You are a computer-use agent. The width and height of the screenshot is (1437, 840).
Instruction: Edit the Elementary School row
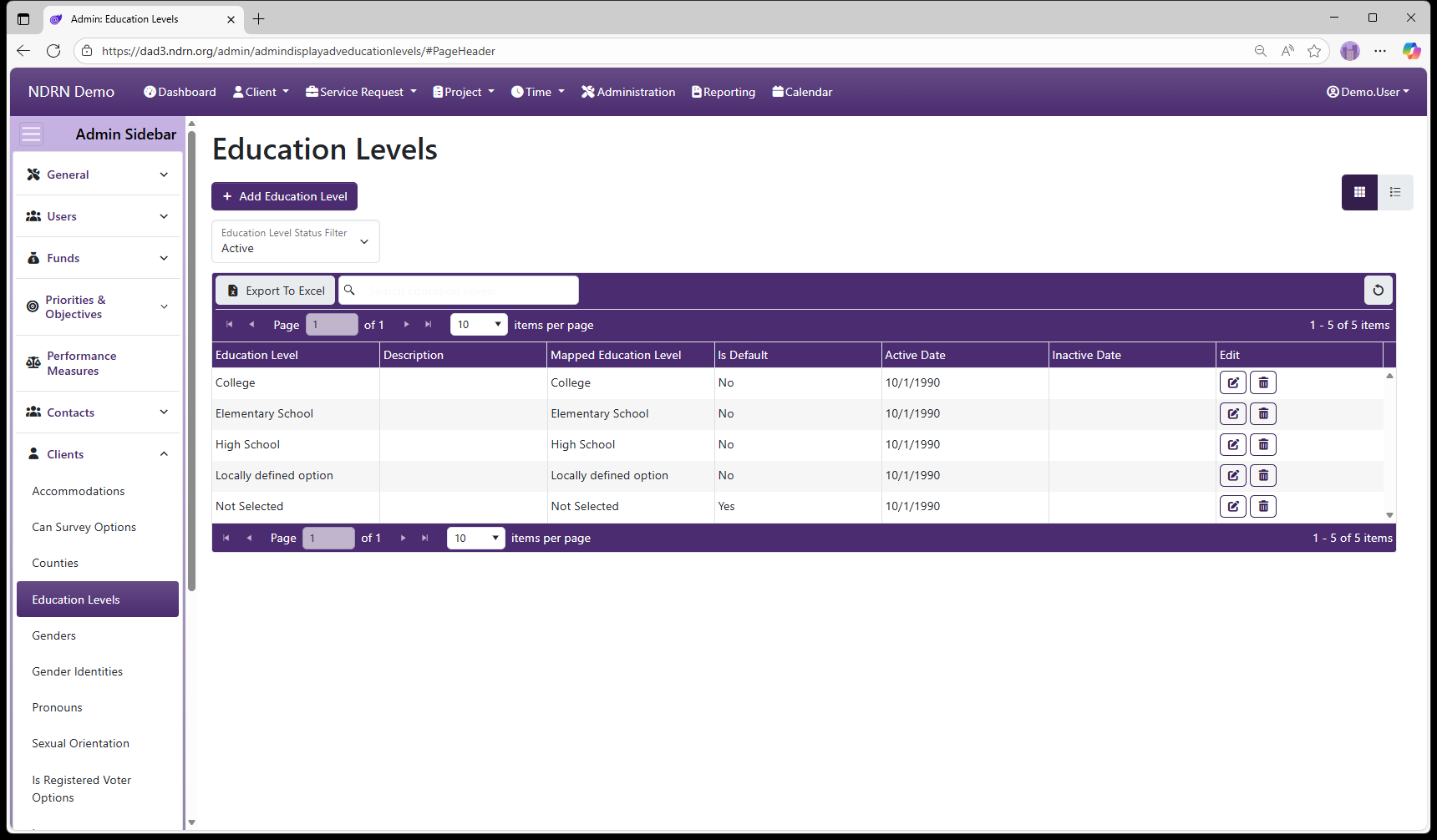(1233, 413)
